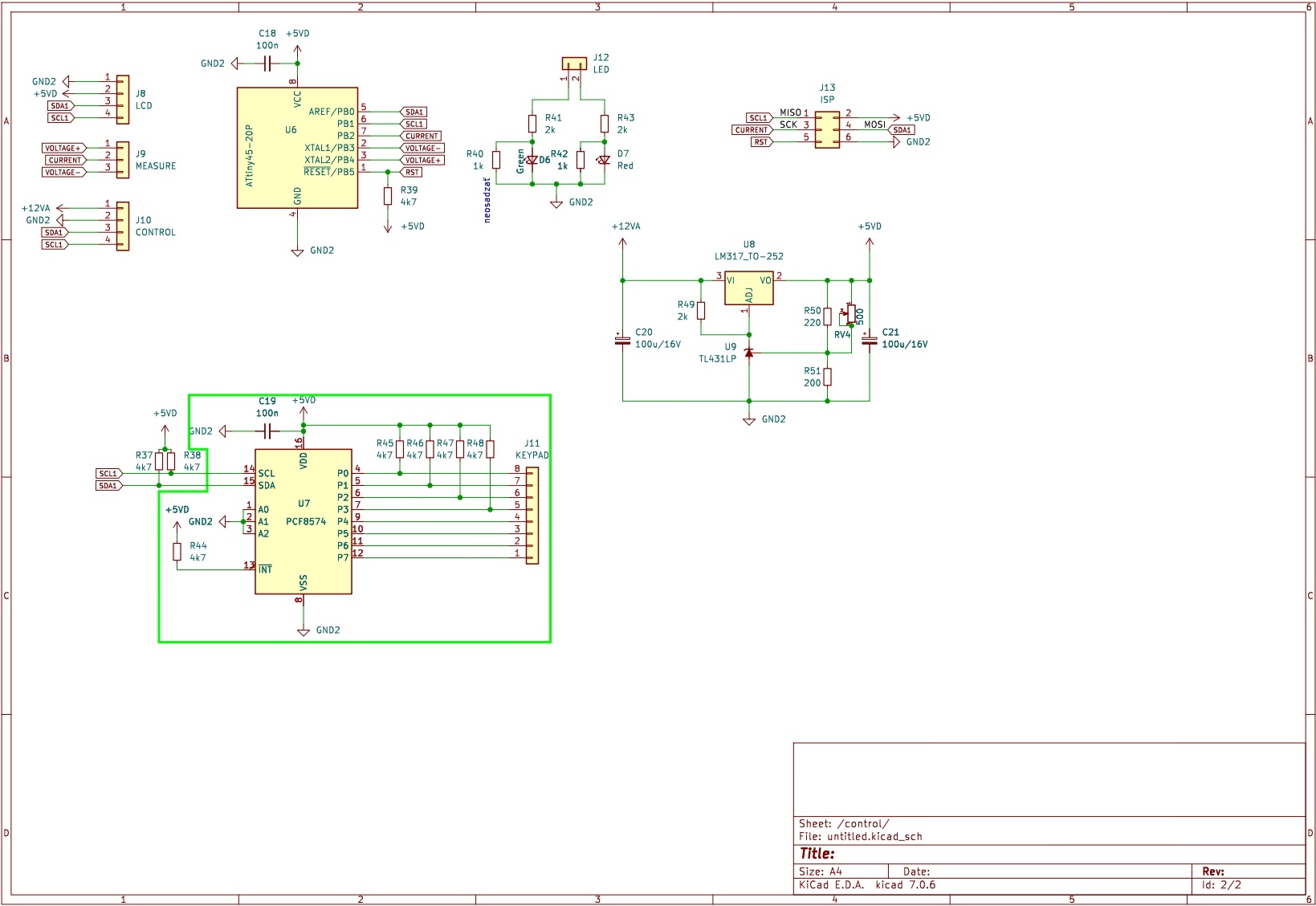Select the LM317_TO-252 regulator U8

pyautogui.click(x=748, y=288)
